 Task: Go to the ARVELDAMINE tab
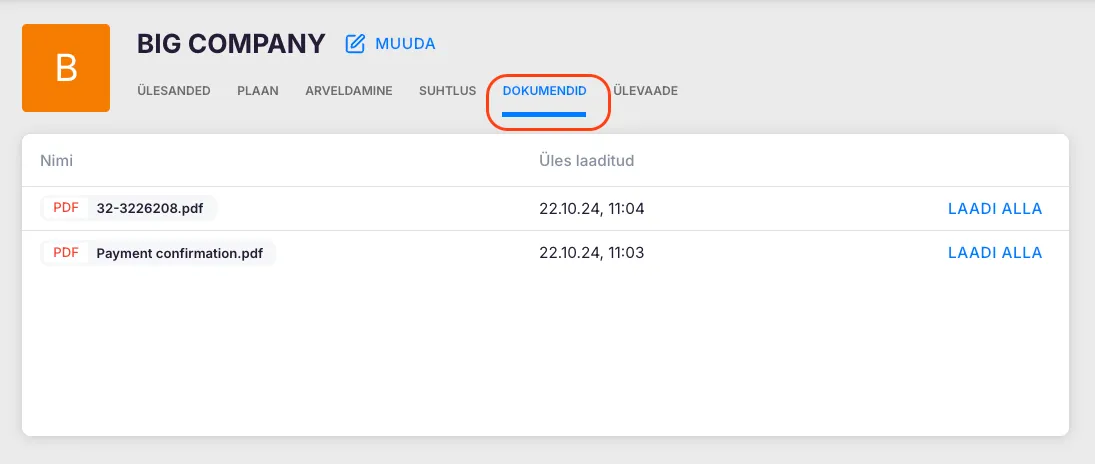click(x=348, y=91)
